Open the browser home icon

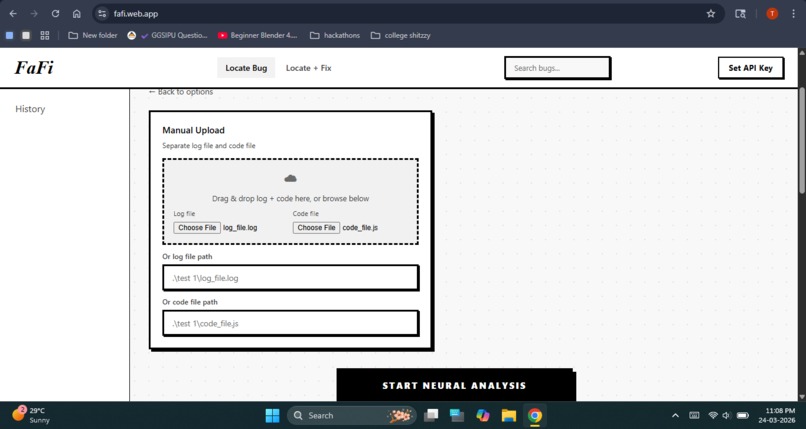[x=77, y=14]
